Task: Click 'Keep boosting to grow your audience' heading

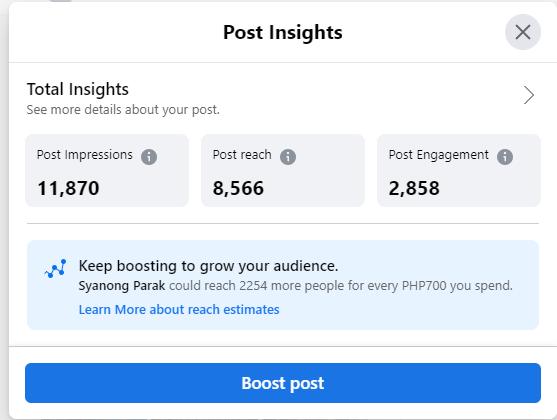Action: tap(209, 266)
